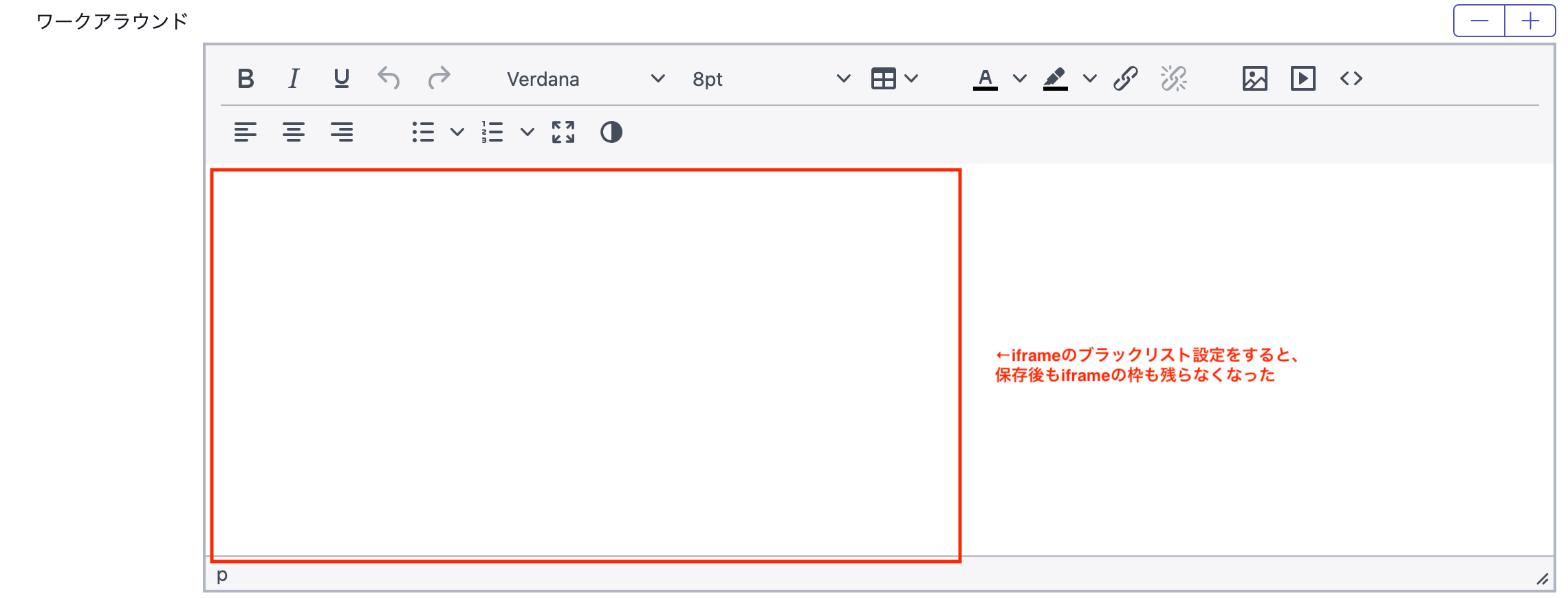Expand the table menu chevron
The image size is (1568, 598).
pos(912,79)
